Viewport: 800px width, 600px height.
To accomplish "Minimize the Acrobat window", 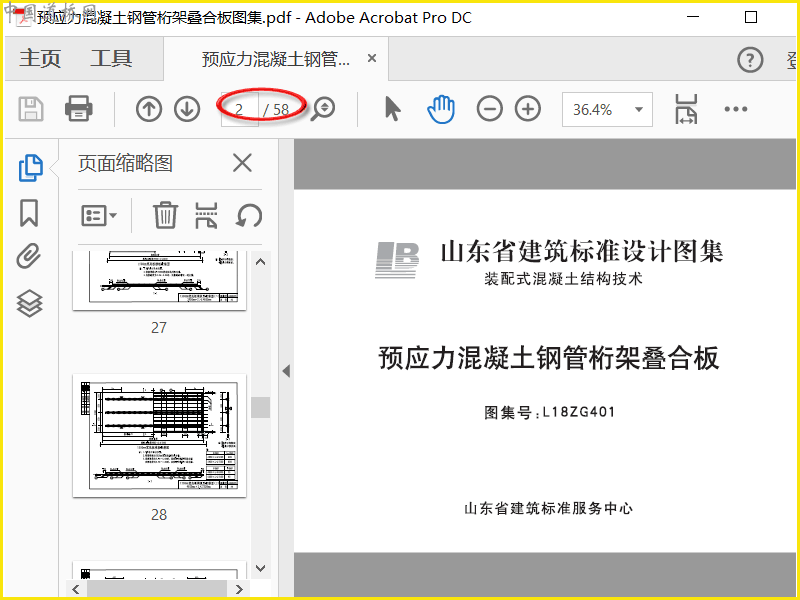I will pos(693,17).
